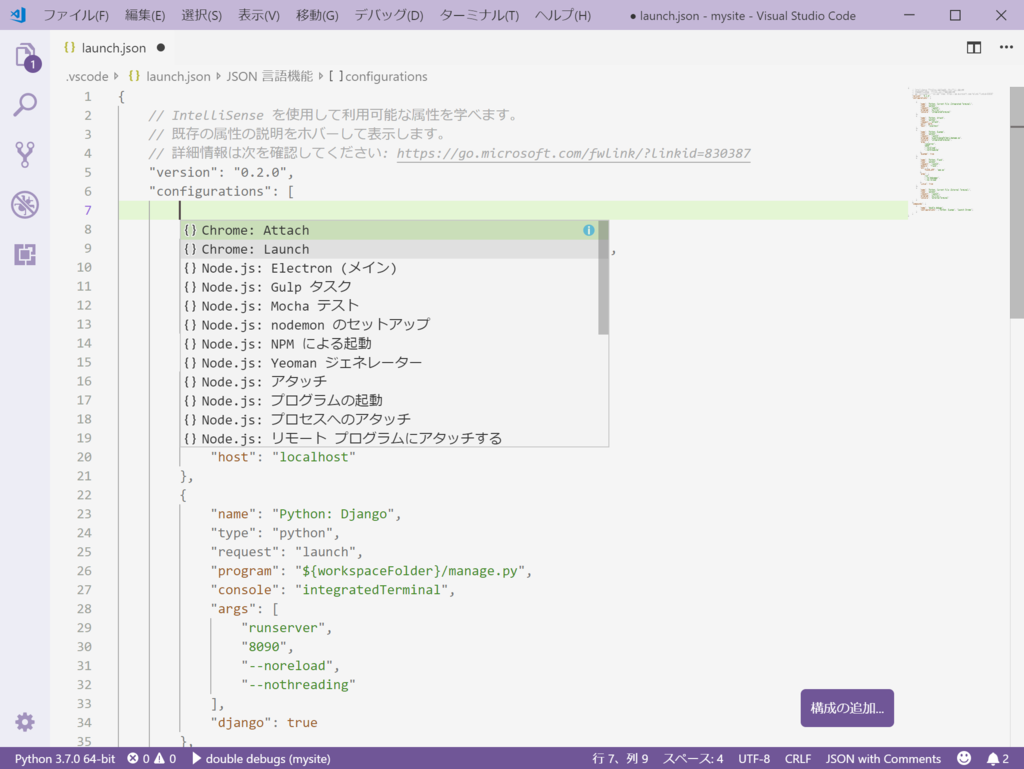The image size is (1024, 769).
Task: Select 'Node.js: プロセスへのアタッチ' suggestion
Action: (389, 419)
